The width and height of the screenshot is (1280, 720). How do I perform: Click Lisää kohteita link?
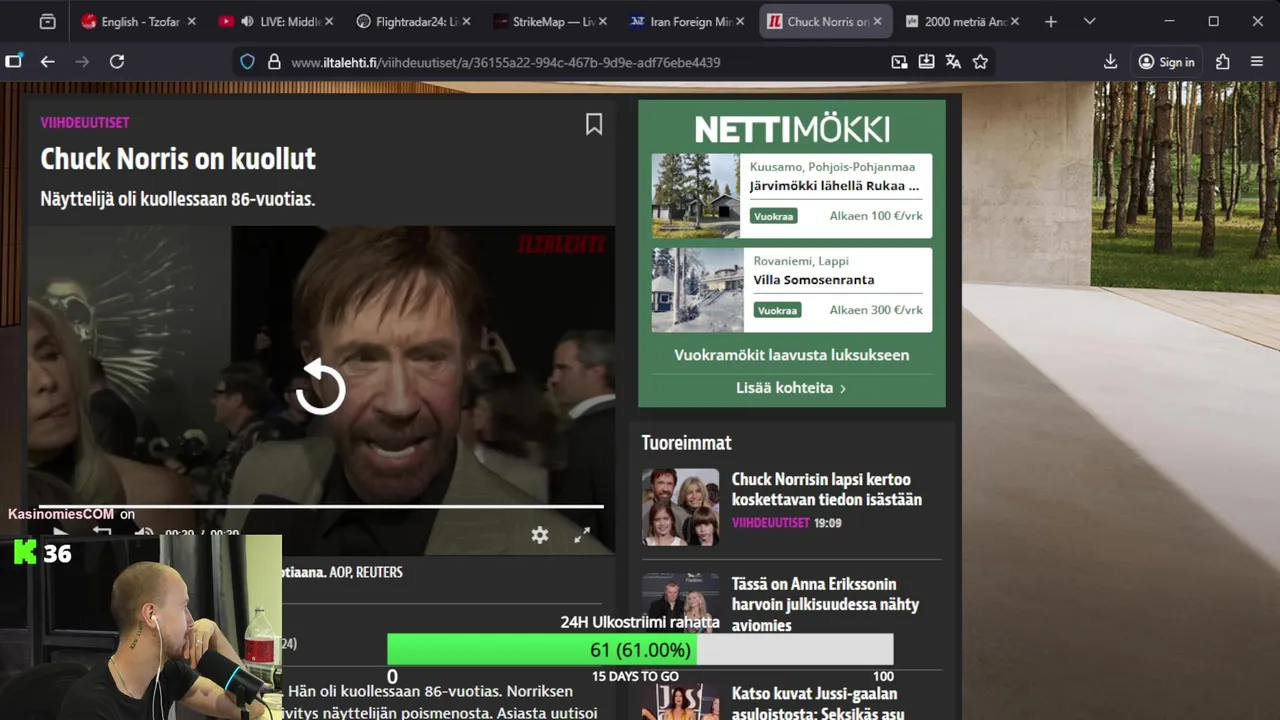pos(791,388)
